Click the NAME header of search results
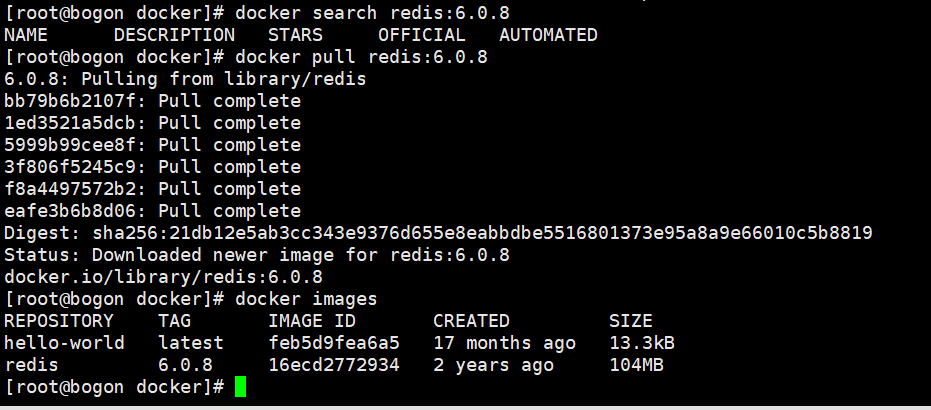This screenshot has width=931, height=410. coord(26,35)
